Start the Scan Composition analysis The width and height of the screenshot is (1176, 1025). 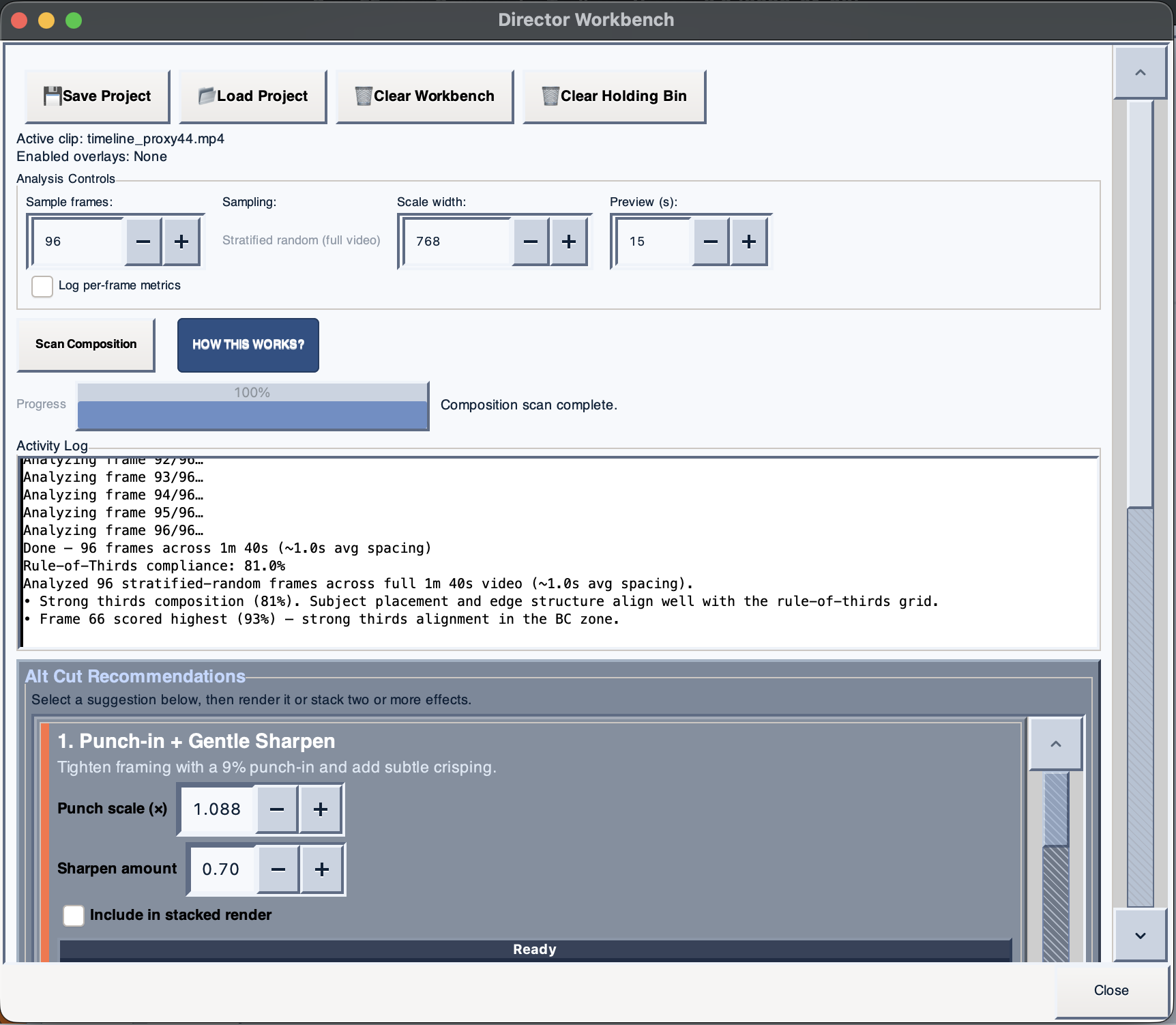(x=86, y=345)
